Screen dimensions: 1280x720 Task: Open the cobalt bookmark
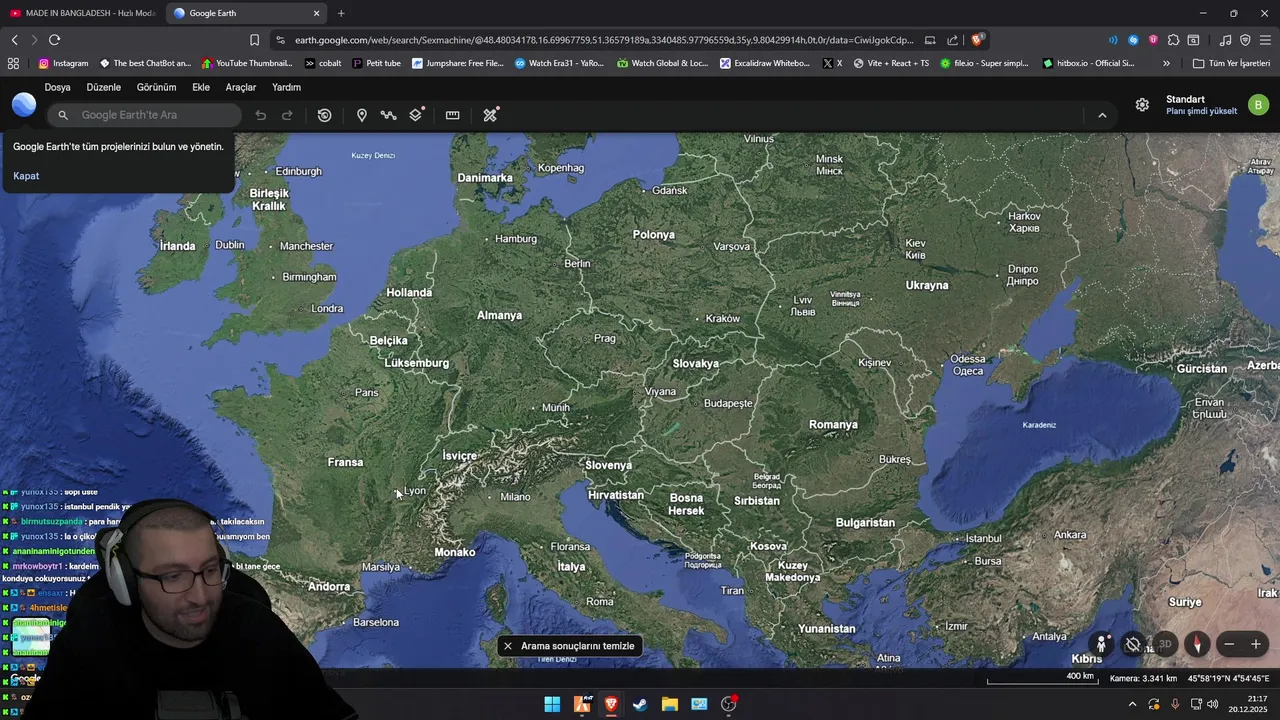click(323, 63)
